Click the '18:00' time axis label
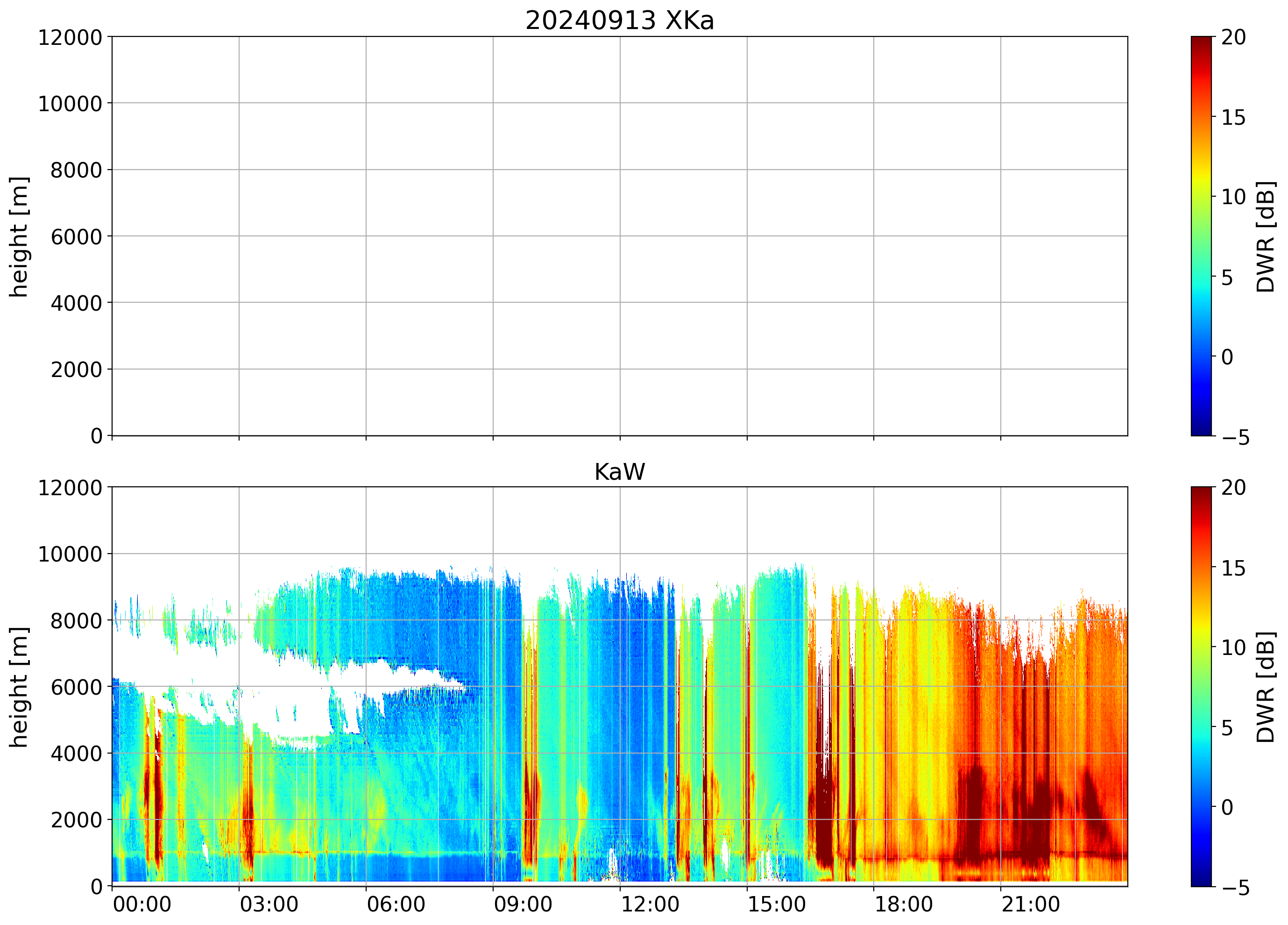 pos(903,904)
